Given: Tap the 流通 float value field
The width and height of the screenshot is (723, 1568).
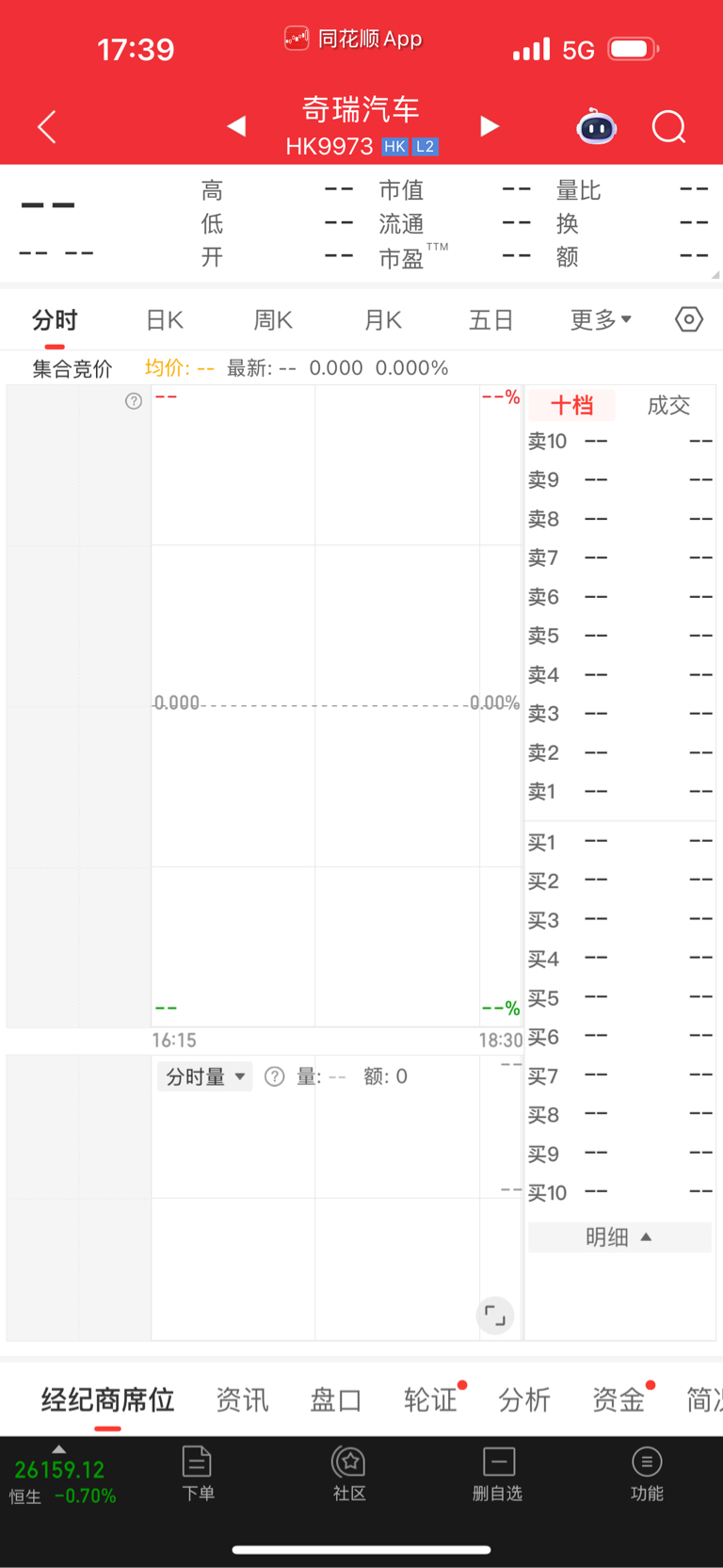Looking at the screenshot, I should pyautogui.click(x=455, y=223).
